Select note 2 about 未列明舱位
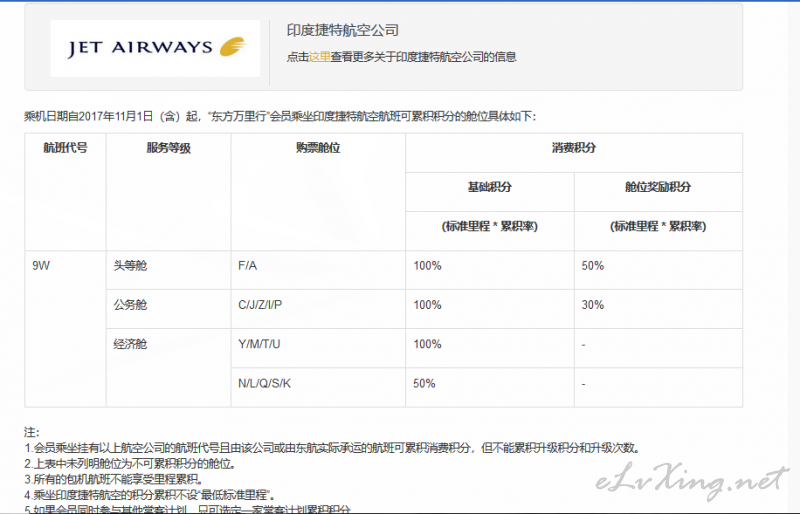 point(130,464)
